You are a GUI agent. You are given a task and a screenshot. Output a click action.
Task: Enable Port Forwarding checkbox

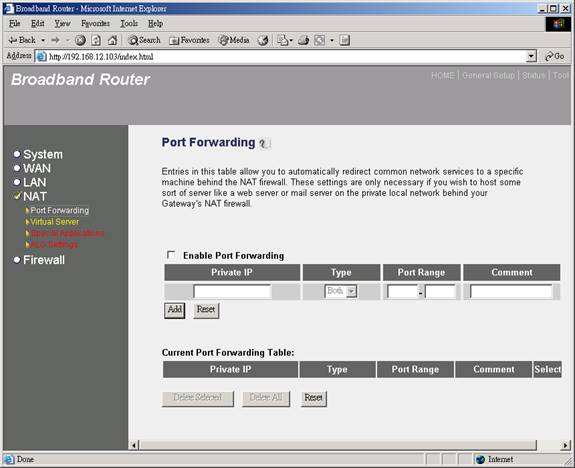click(x=171, y=255)
